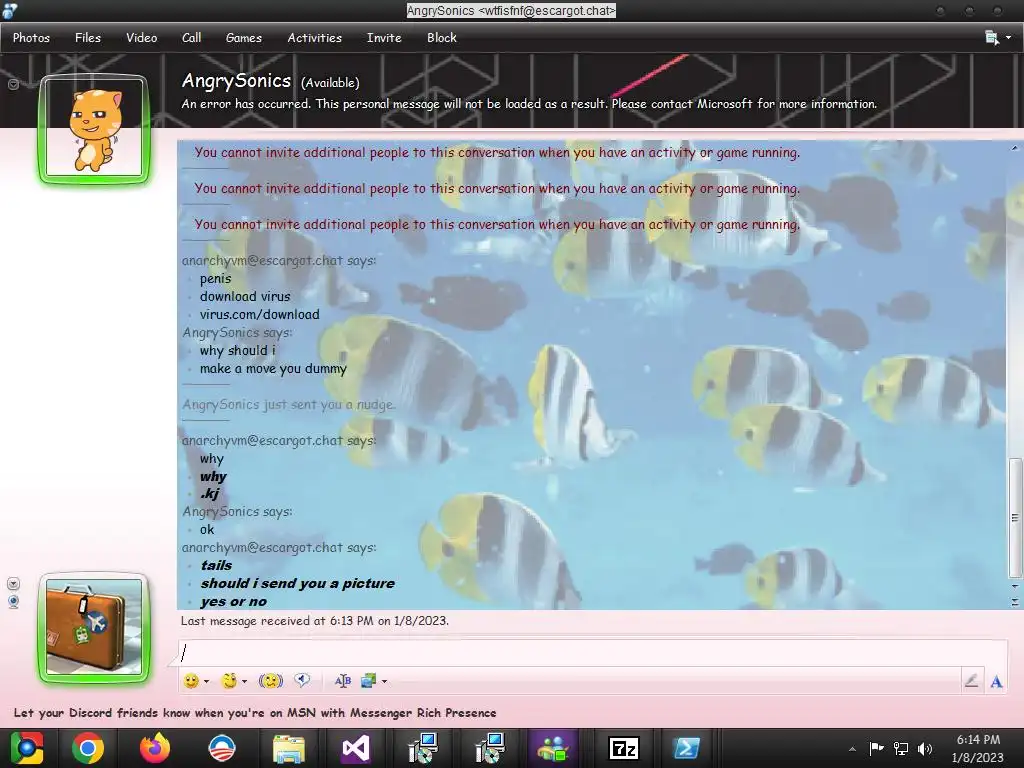The height and width of the screenshot is (768, 1024).
Task: Click the scrollbar down arrow in chat
Action: coord(1014,586)
